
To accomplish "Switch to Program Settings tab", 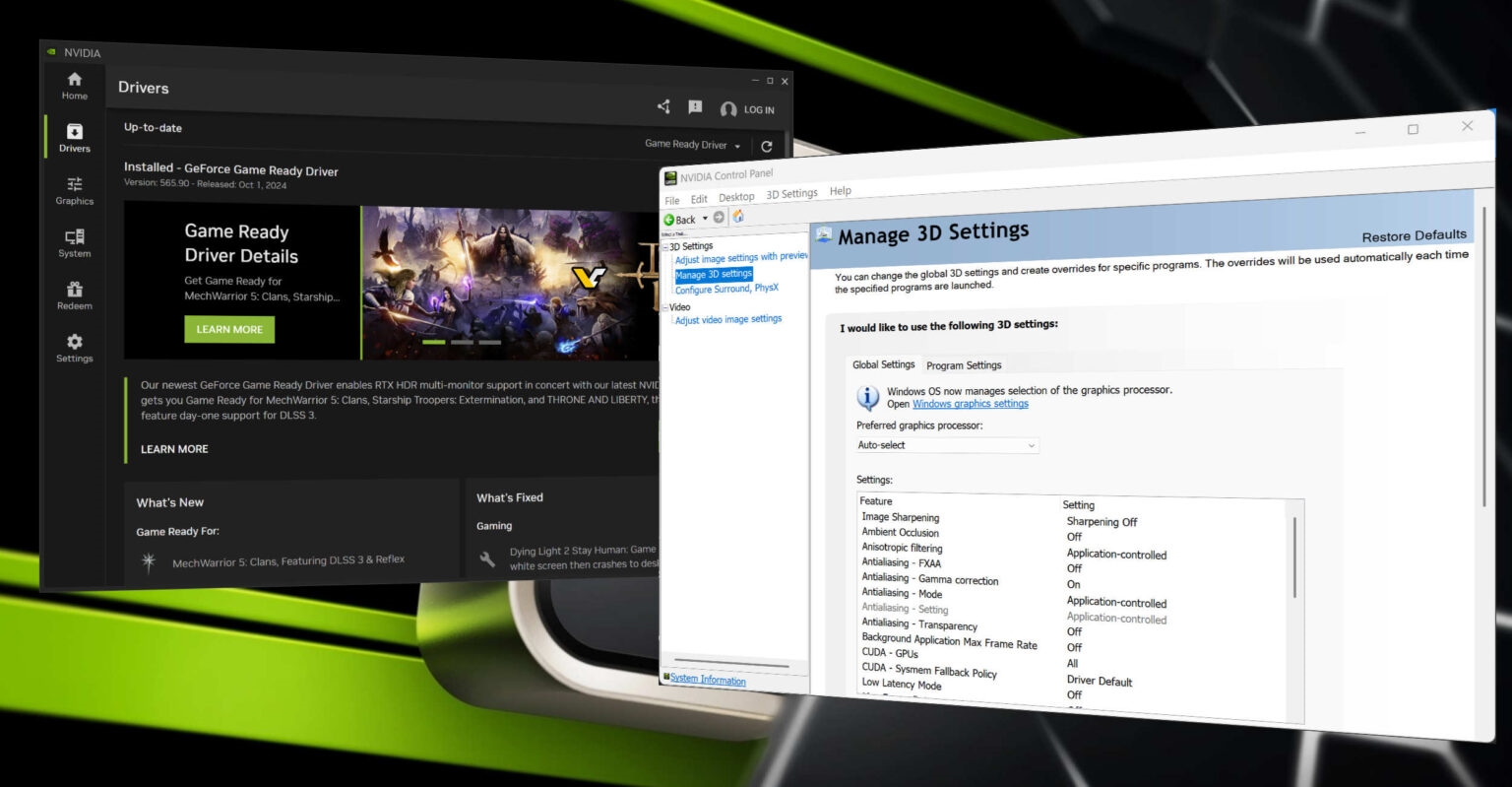I will (964, 365).
